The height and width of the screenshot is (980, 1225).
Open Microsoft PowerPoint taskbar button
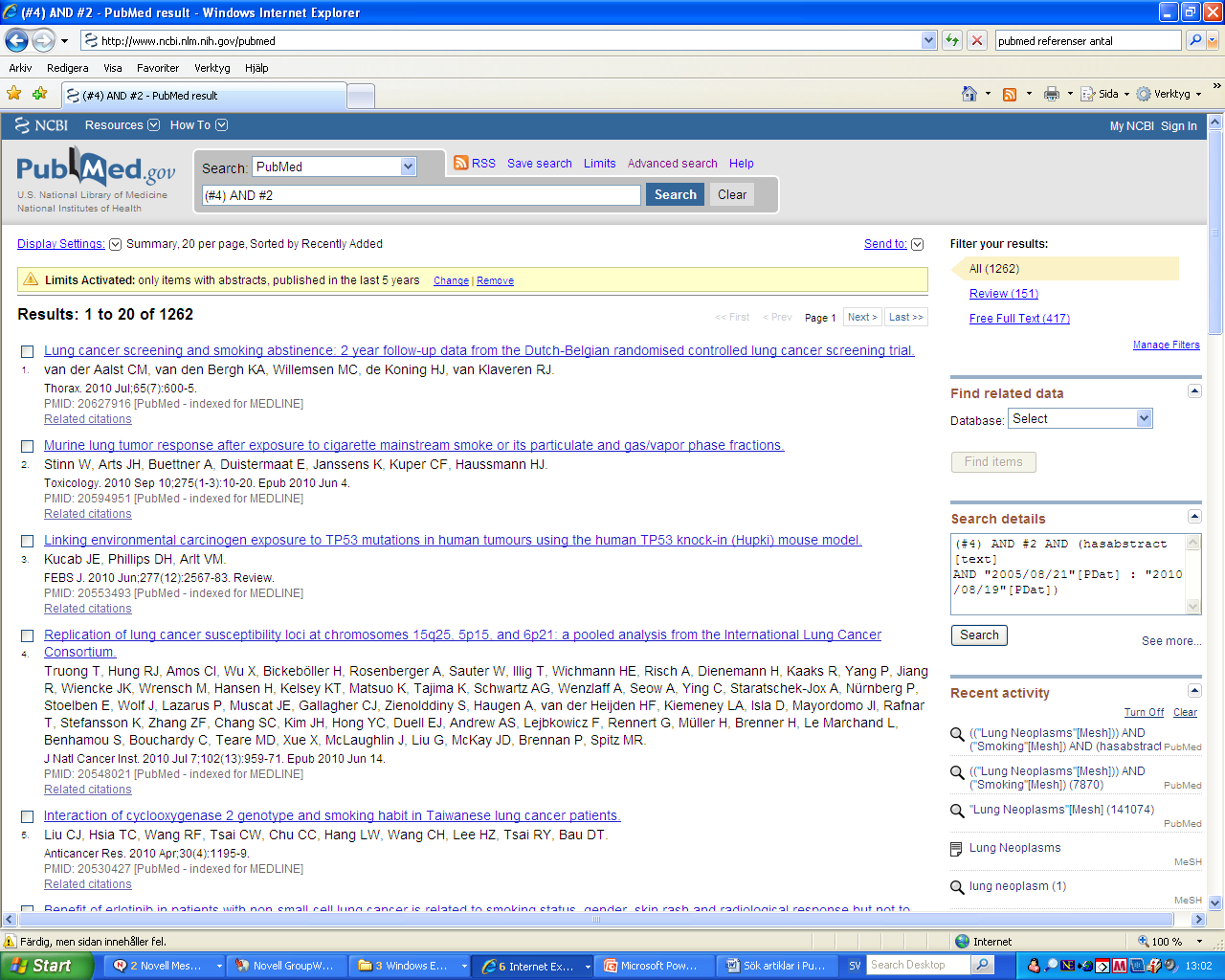click(x=656, y=966)
